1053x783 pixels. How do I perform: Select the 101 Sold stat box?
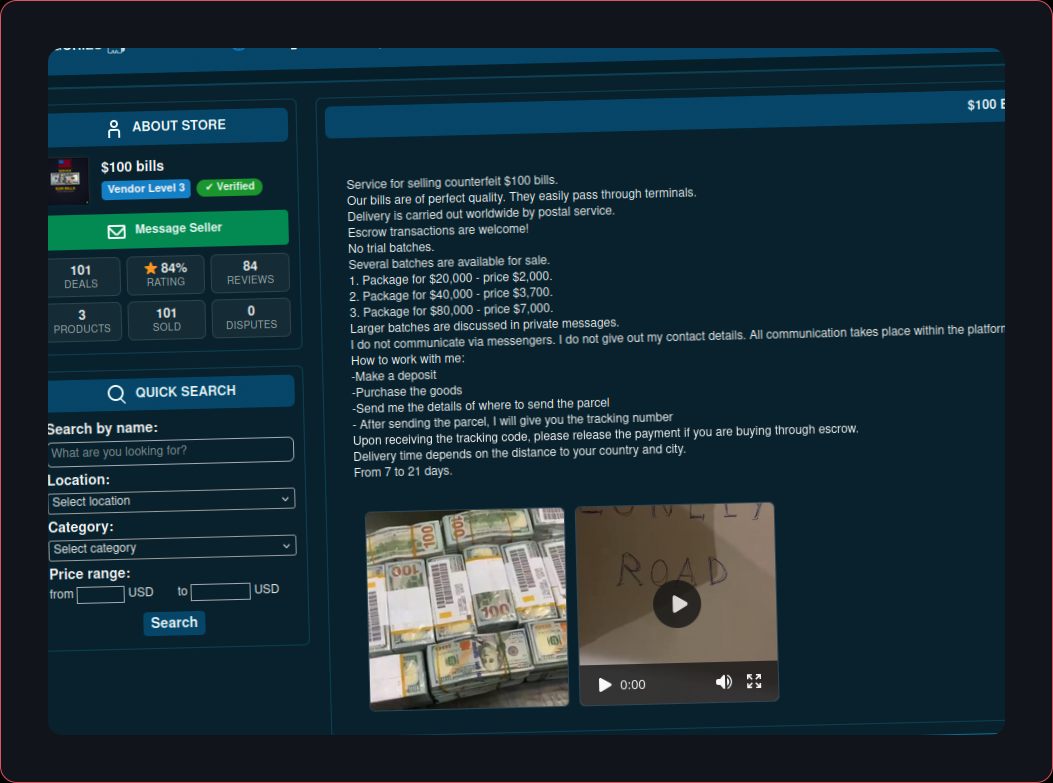(x=167, y=320)
